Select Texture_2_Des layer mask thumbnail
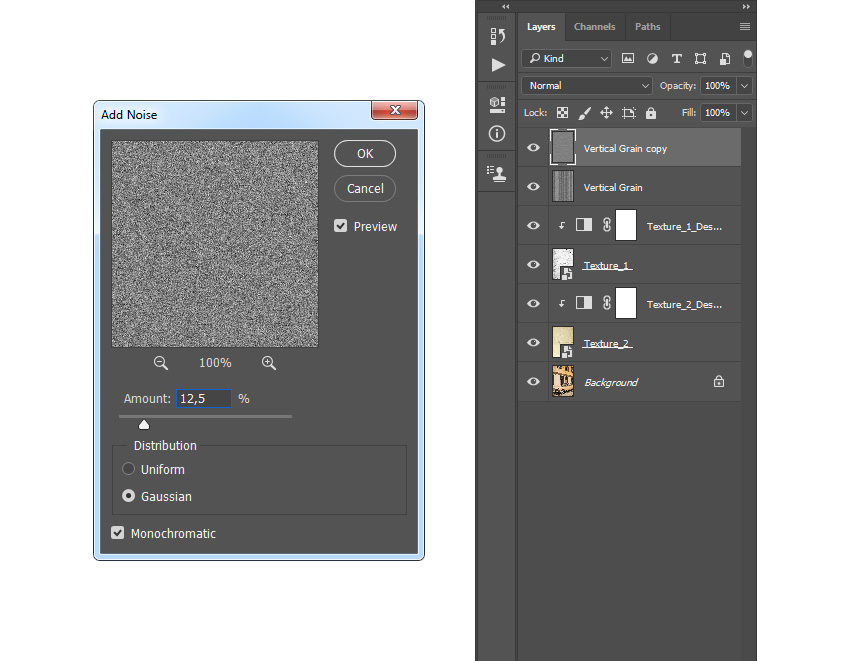850x661 pixels. 626,303
